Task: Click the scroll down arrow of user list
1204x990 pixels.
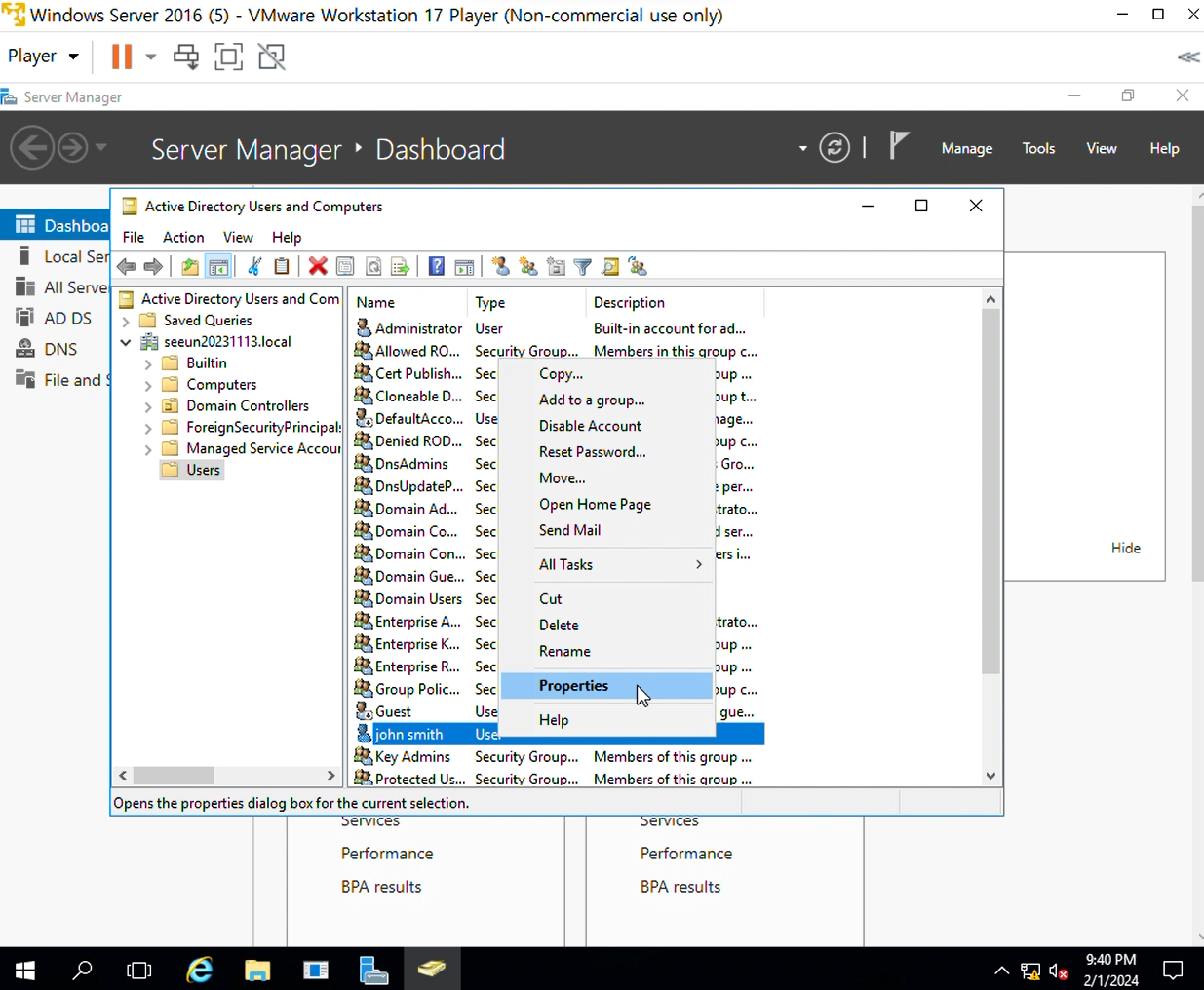Action: click(990, 776)
